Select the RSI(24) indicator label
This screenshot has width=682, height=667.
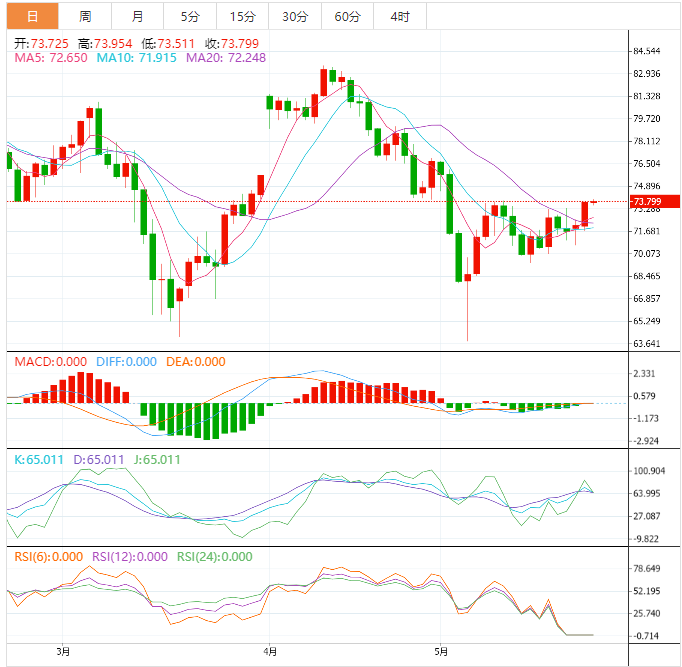(214, 557)
